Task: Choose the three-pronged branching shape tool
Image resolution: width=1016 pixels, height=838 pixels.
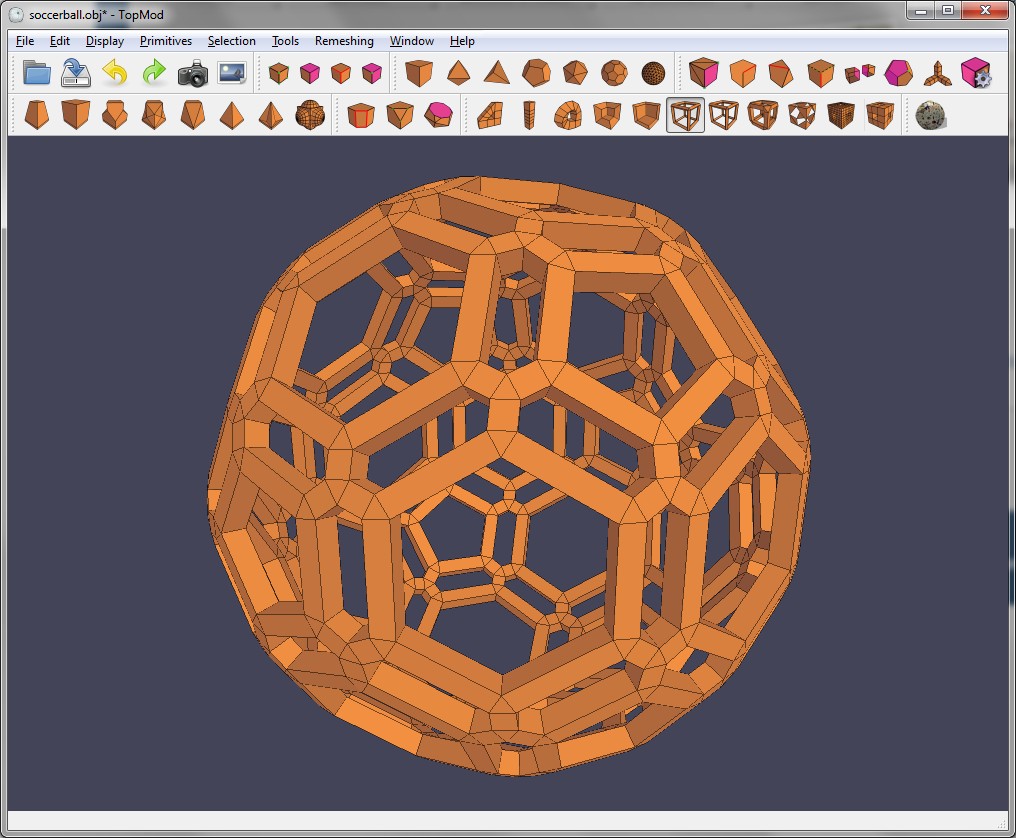Action: (938, 73)
